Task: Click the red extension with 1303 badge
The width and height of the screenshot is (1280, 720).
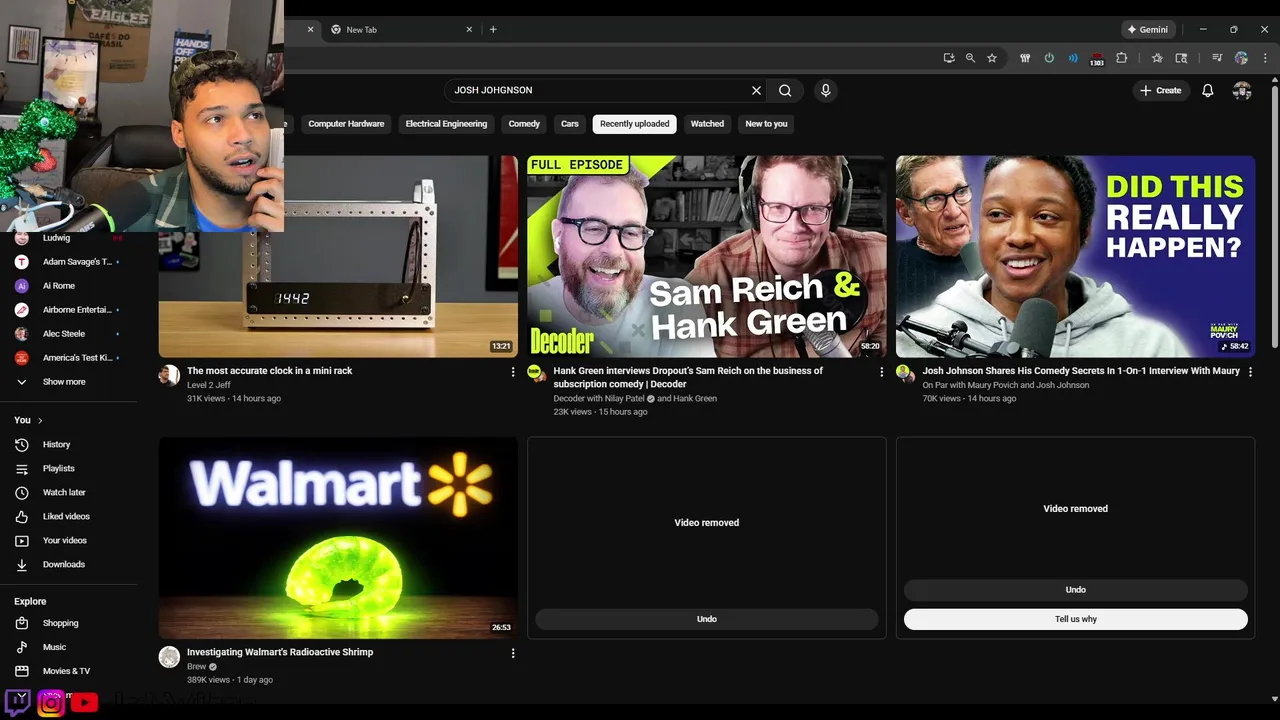Action: 1097,59
